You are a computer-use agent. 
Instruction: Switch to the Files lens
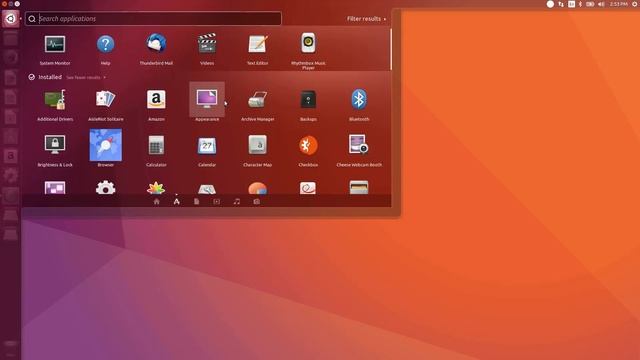tap(196, 202)
